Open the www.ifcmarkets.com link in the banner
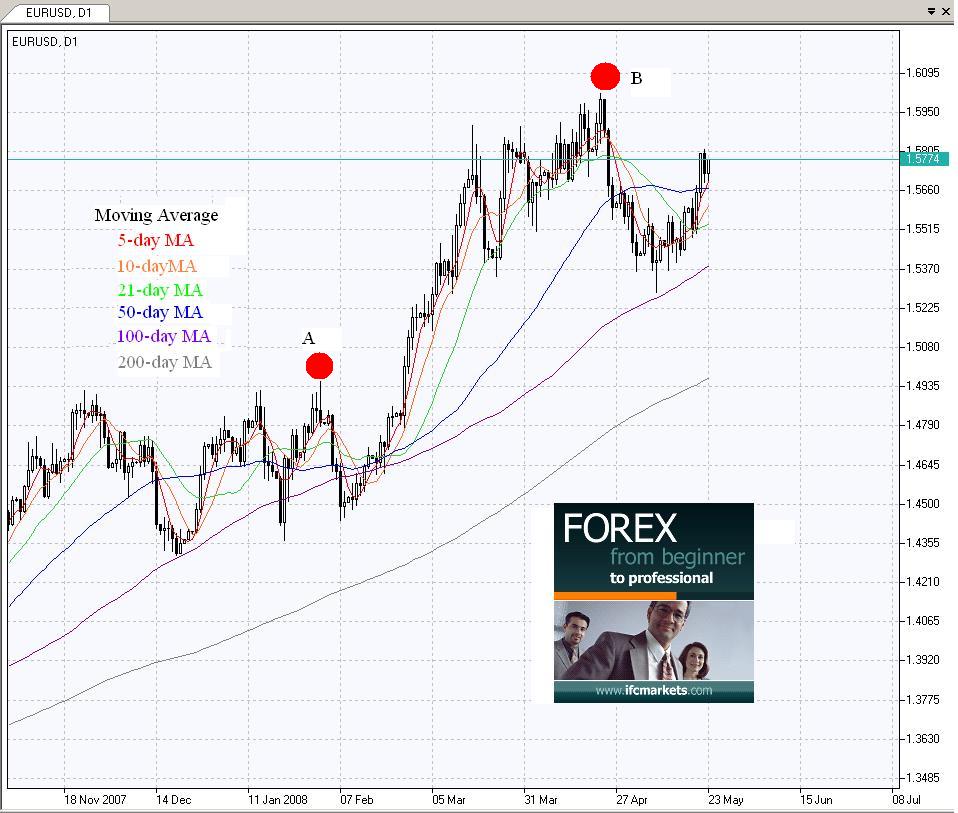 click(x=654, y=690)
